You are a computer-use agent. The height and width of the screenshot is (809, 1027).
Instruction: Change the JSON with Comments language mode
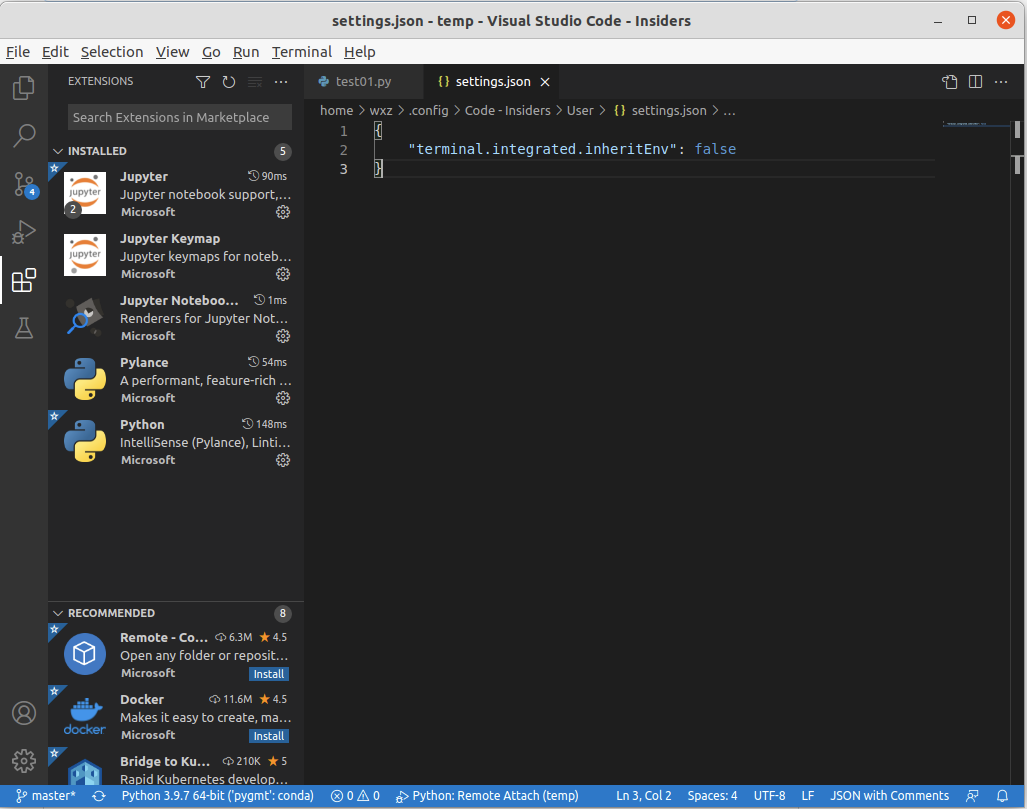click(x=889, y=795)
